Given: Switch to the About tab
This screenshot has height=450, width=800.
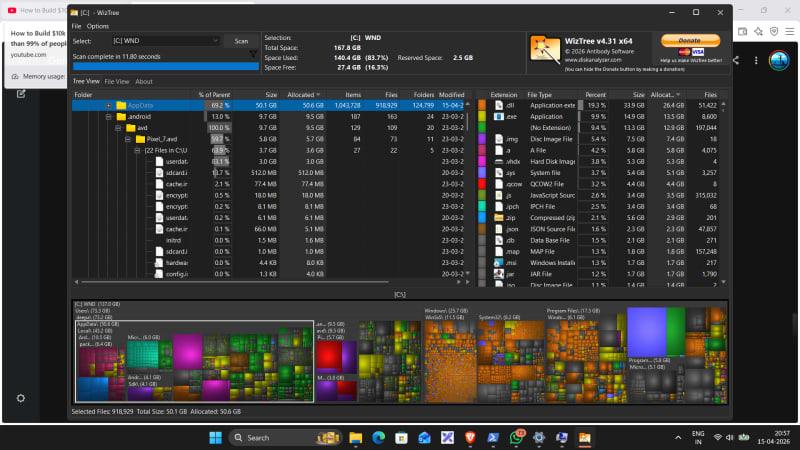Looking at the screenshot, I should tap(144, 81).
